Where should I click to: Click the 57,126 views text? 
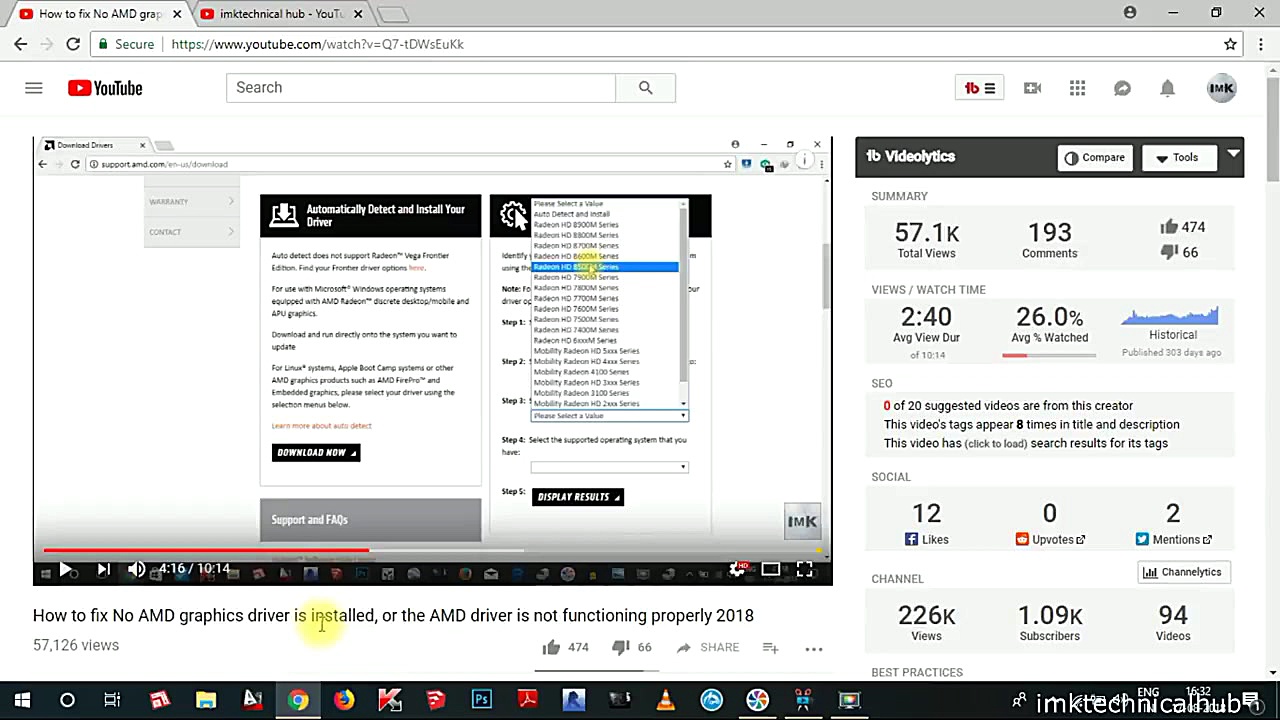[x=76, y=646]
